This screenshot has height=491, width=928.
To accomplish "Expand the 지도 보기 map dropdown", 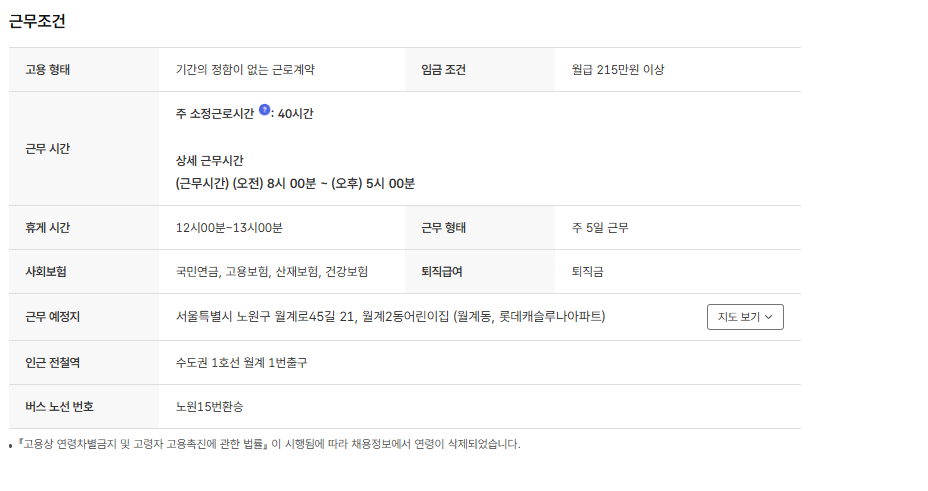I will 745,317.
